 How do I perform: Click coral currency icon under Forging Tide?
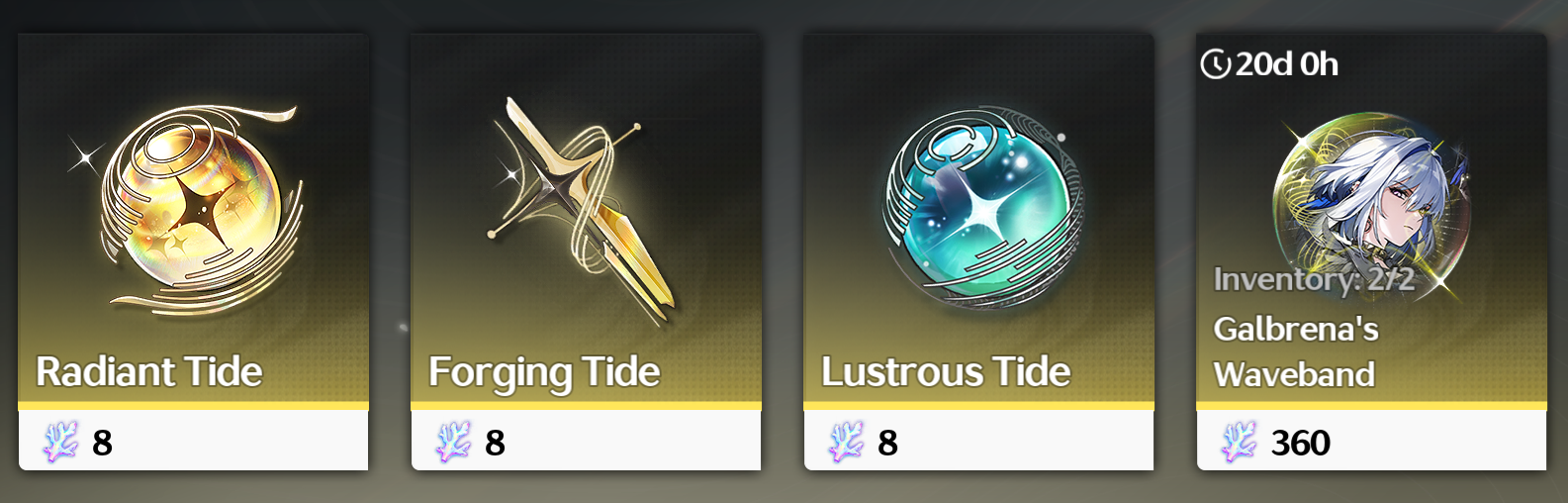tap(454, 442)
